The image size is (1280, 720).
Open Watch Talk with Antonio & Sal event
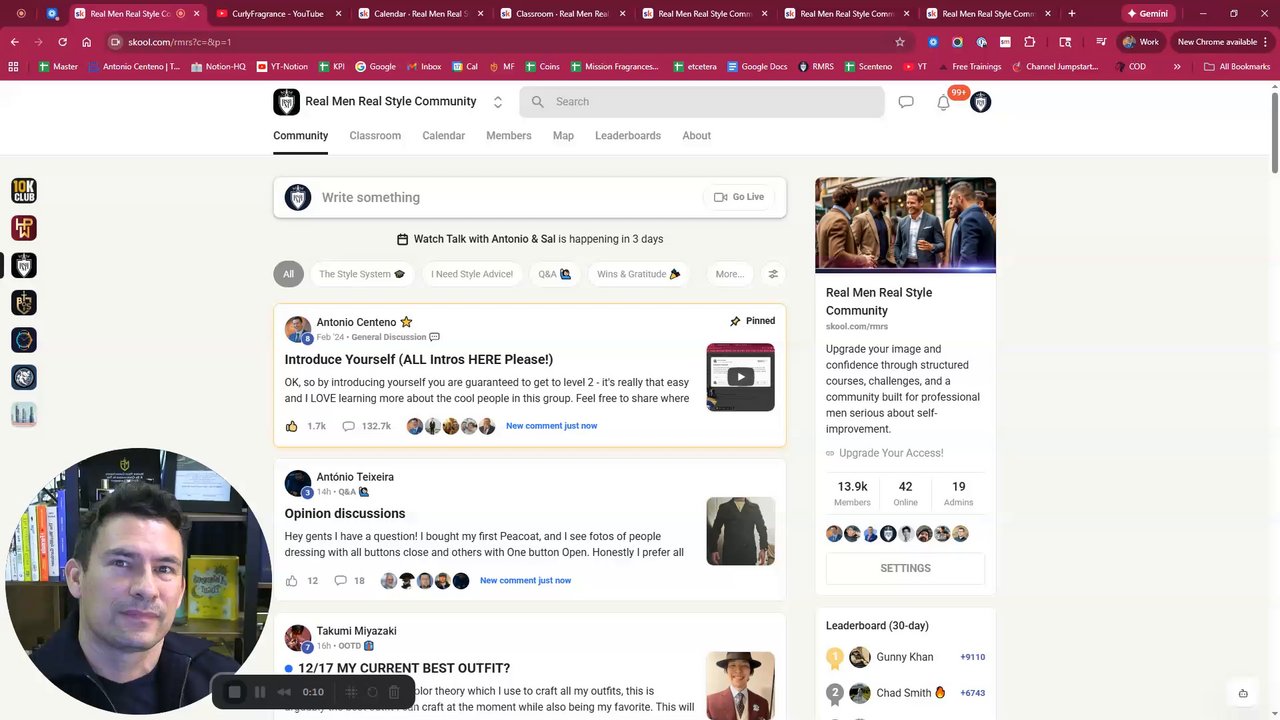(530, 239)
